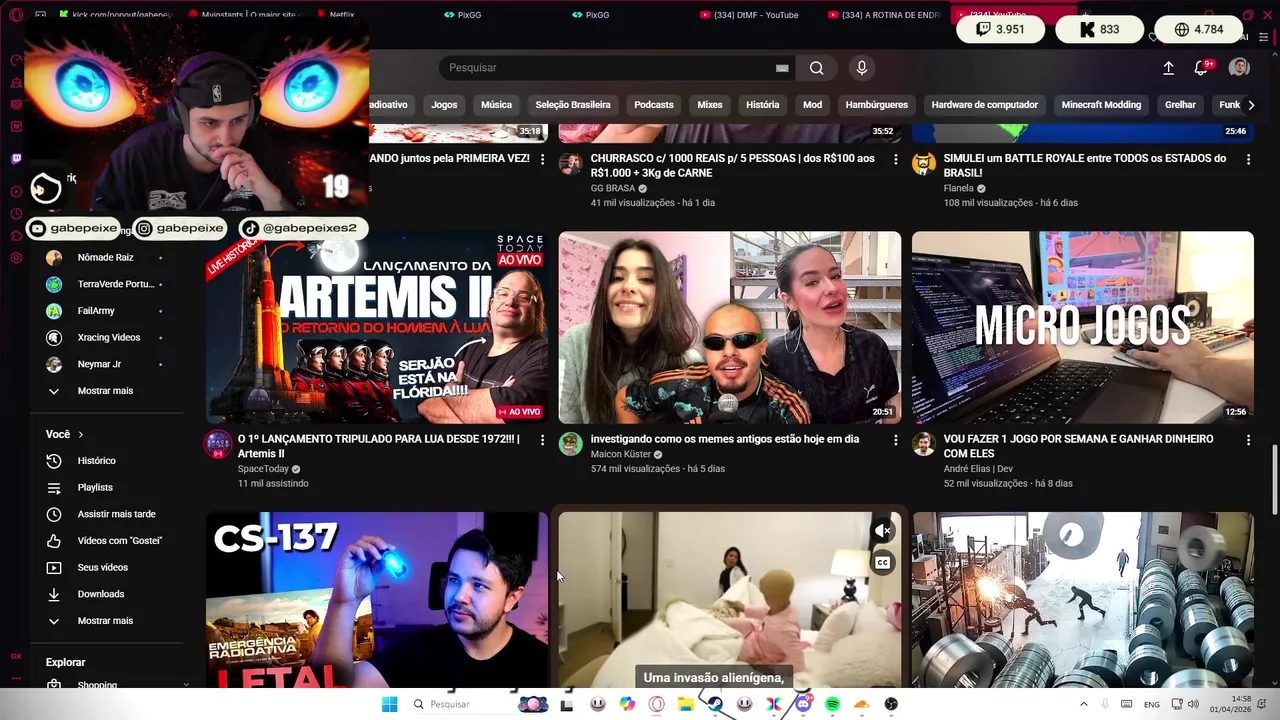This screenshot has width=1280, height=720.
Task: Open the Artemis II launch video title
Action: pos(379,446)
